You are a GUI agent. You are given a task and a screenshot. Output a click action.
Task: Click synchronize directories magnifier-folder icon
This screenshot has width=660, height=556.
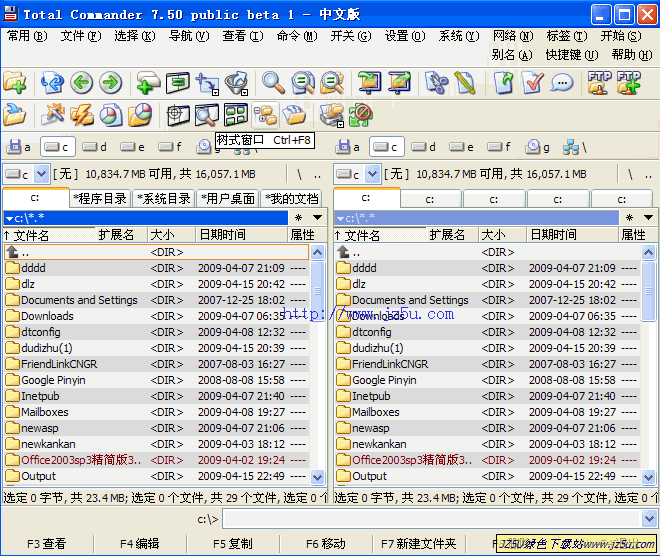point(332,82)
